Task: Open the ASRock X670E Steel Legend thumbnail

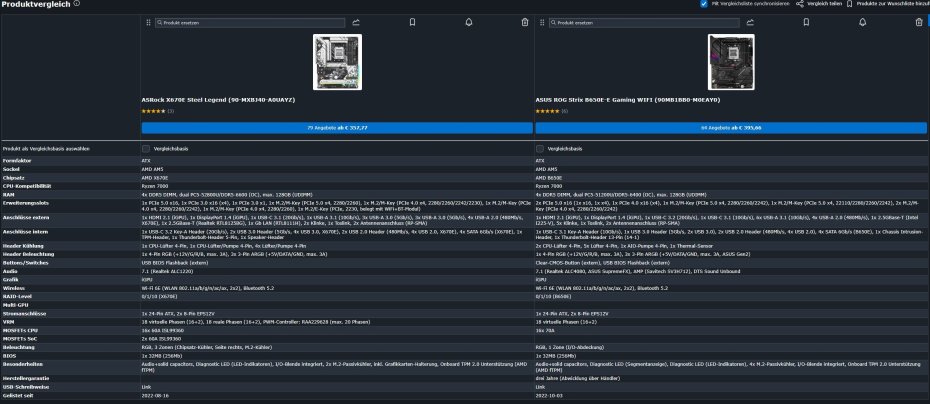Action: point(337,62)
